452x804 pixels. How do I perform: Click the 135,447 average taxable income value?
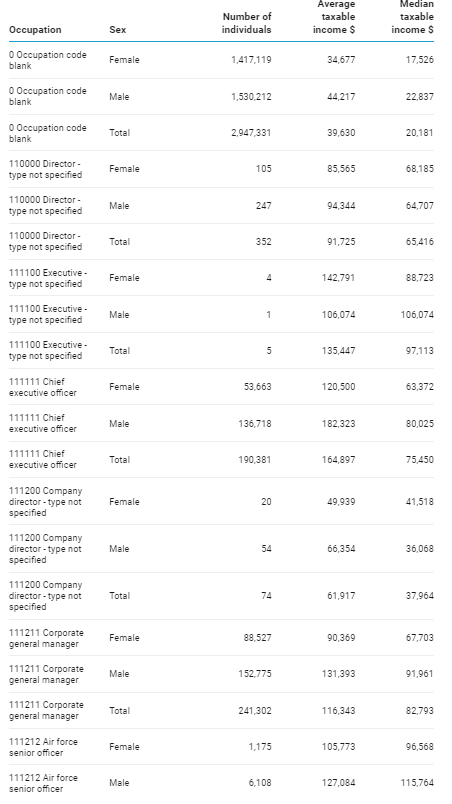point(338,351)
